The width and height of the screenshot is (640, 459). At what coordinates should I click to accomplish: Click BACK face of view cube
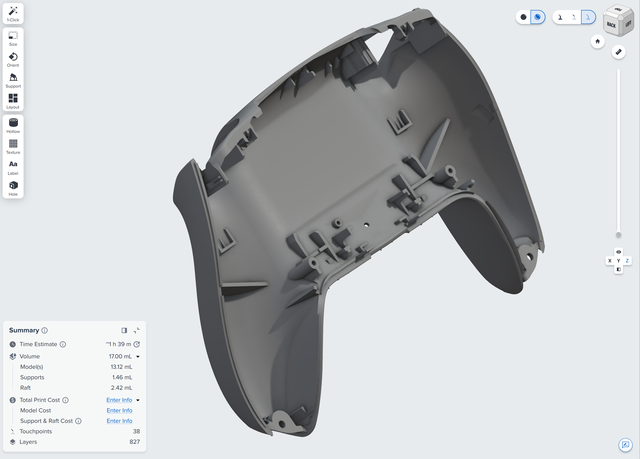[x=611, y=25]
